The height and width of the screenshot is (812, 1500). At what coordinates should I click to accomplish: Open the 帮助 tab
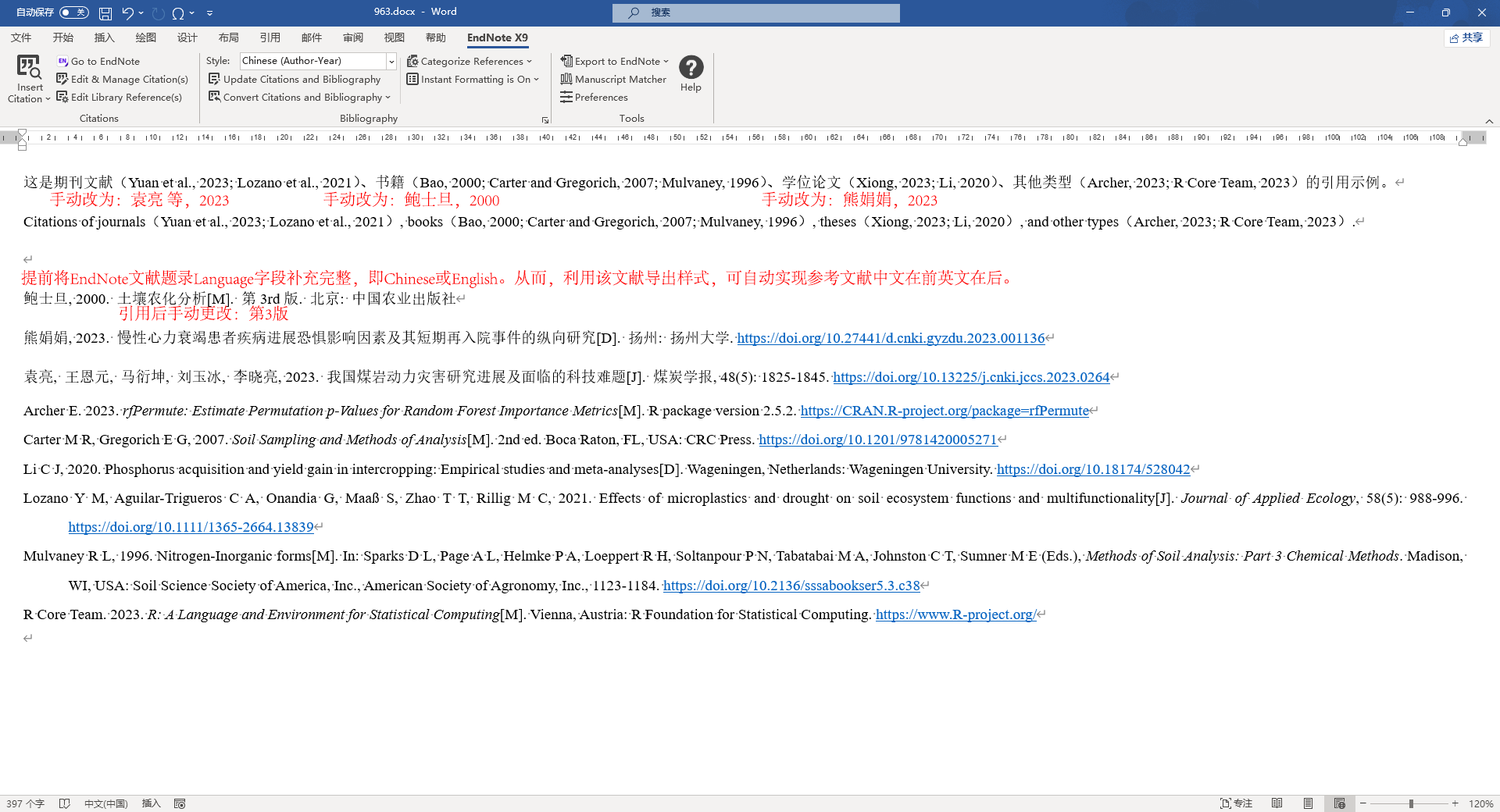[x=435, y=37]
